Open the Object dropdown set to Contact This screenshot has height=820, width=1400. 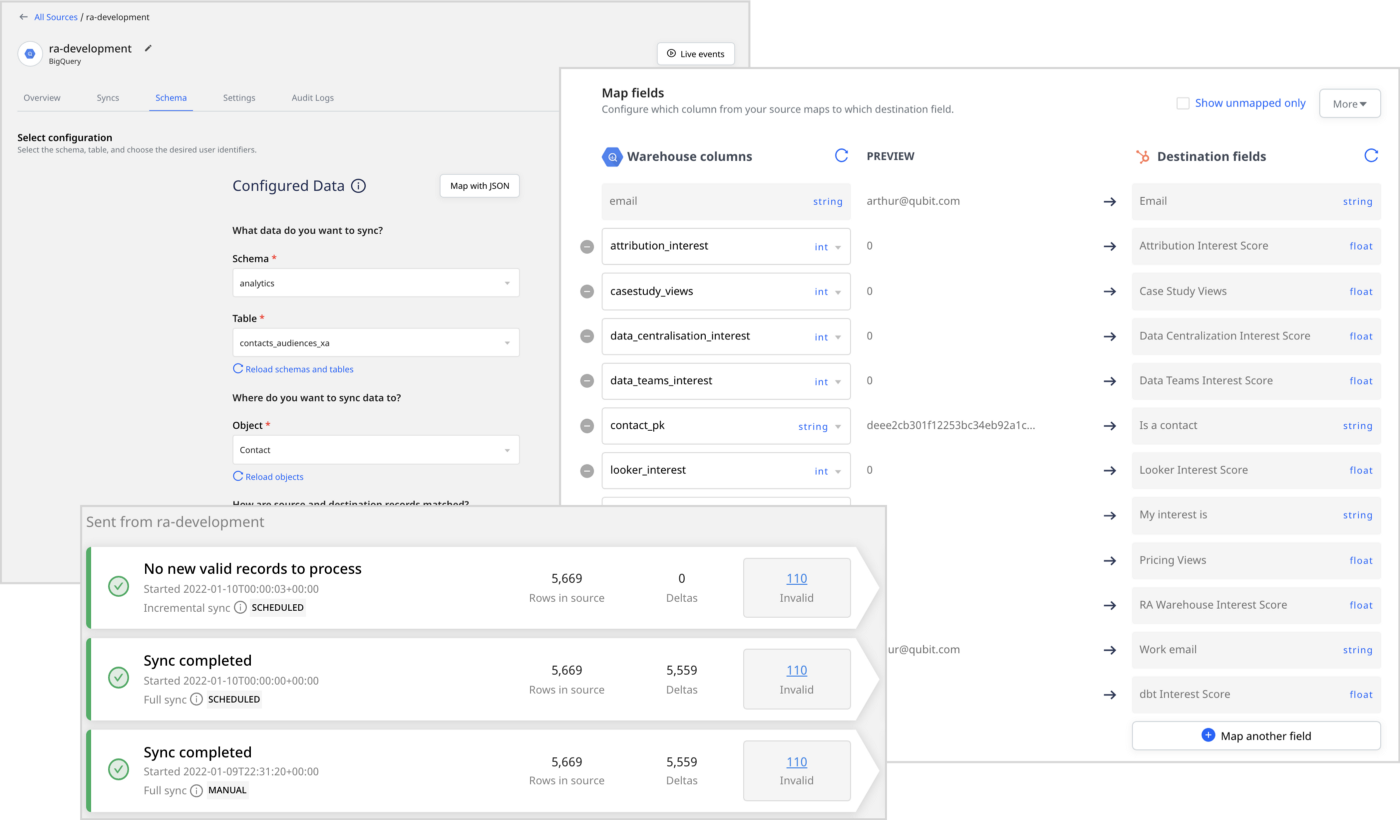(375, 450)
